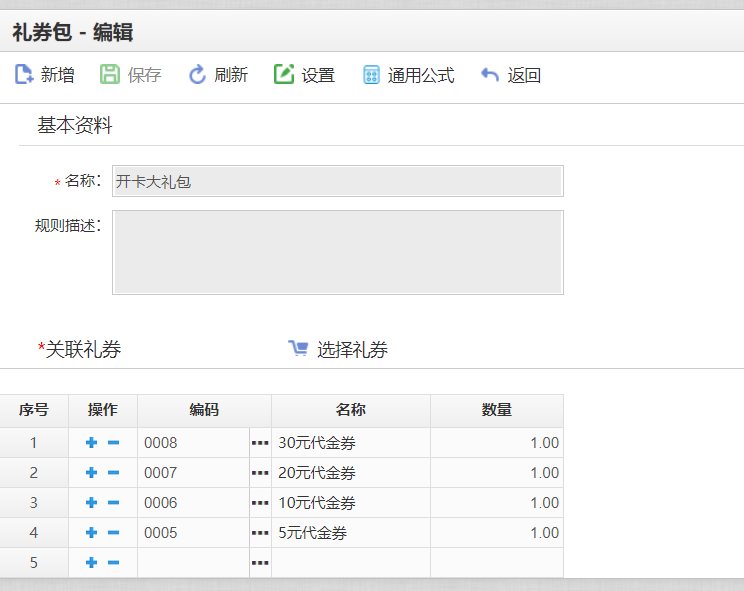744x591 pixels.
Task: Click the 编码 column header
Action: 204,410
